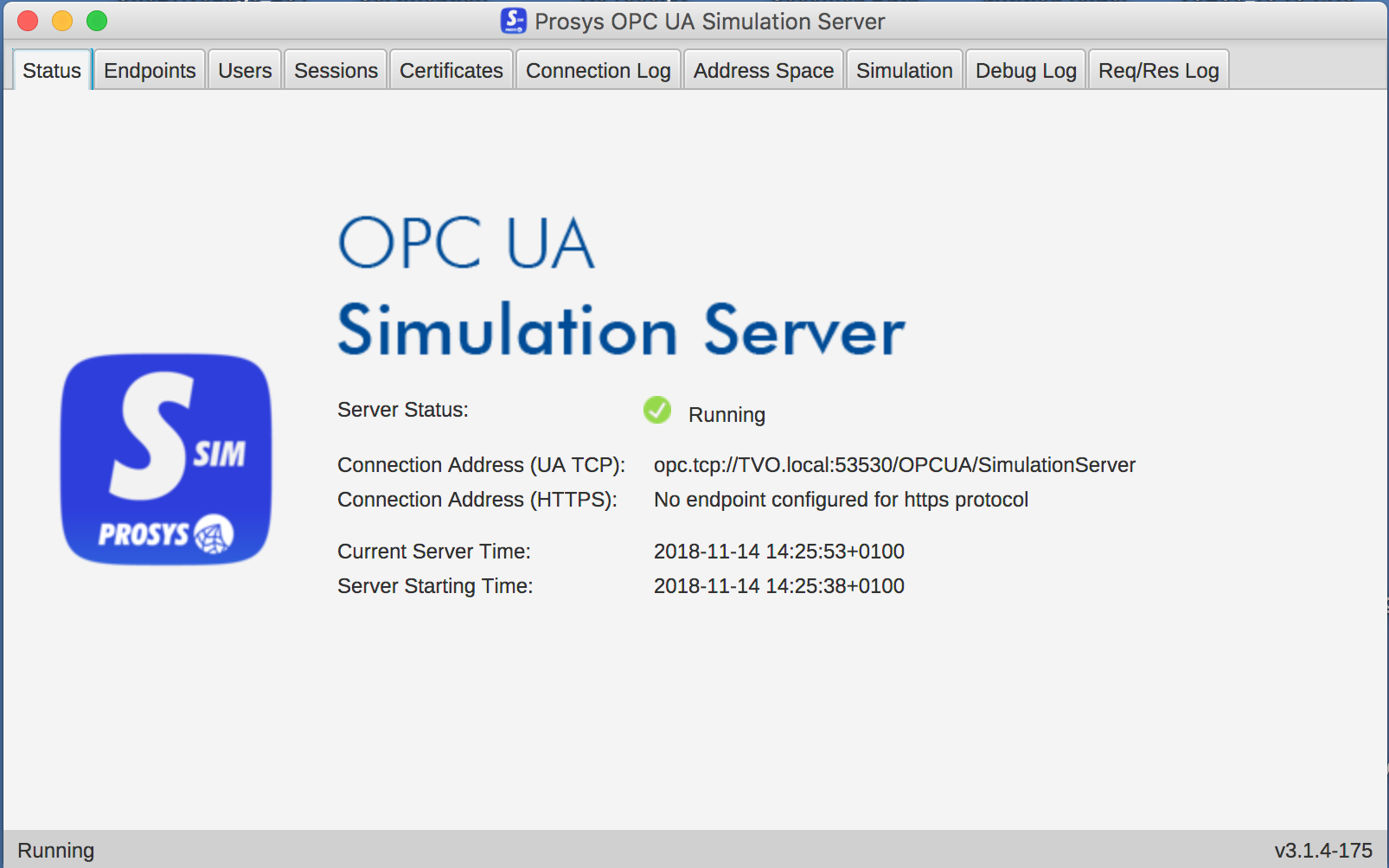This screenshot has width=1389, height=868.
Task: Click the version v3.1.4-175 in status bar
Action: (x=1323, y=851)
